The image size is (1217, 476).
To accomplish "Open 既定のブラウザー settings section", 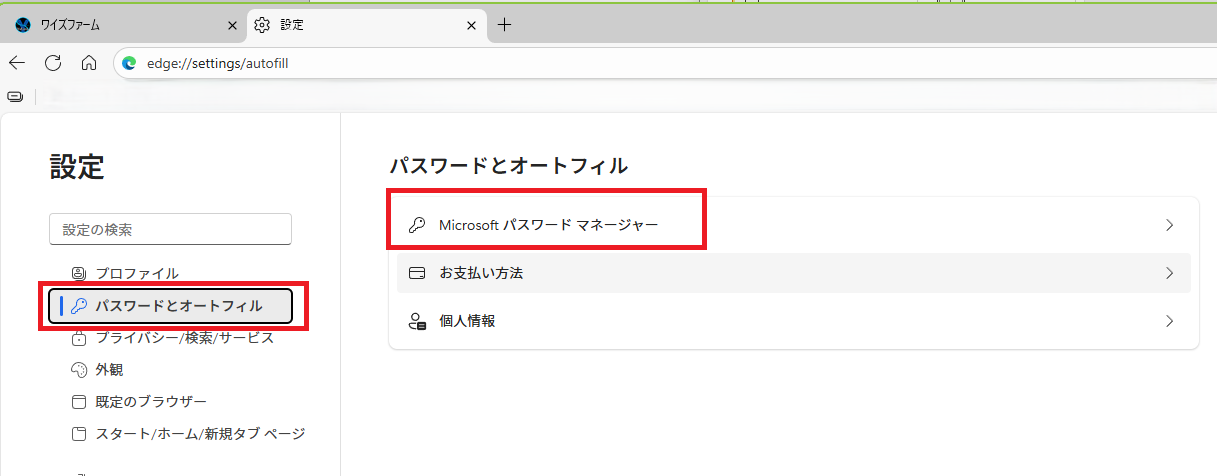I will 150,402.
